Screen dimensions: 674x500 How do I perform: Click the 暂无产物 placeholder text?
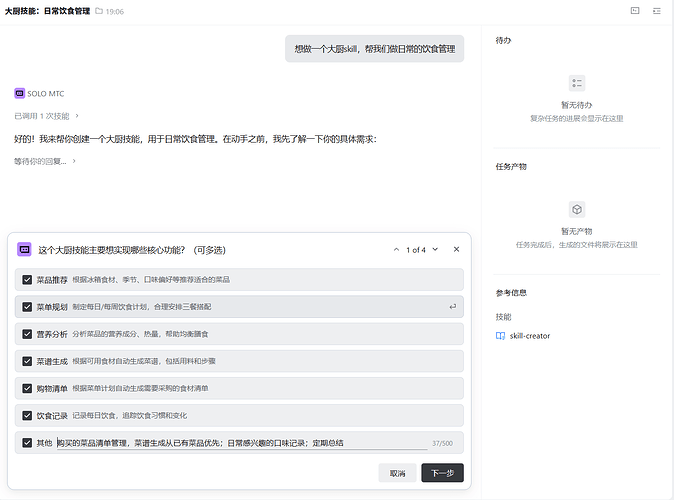coord(577,231)
